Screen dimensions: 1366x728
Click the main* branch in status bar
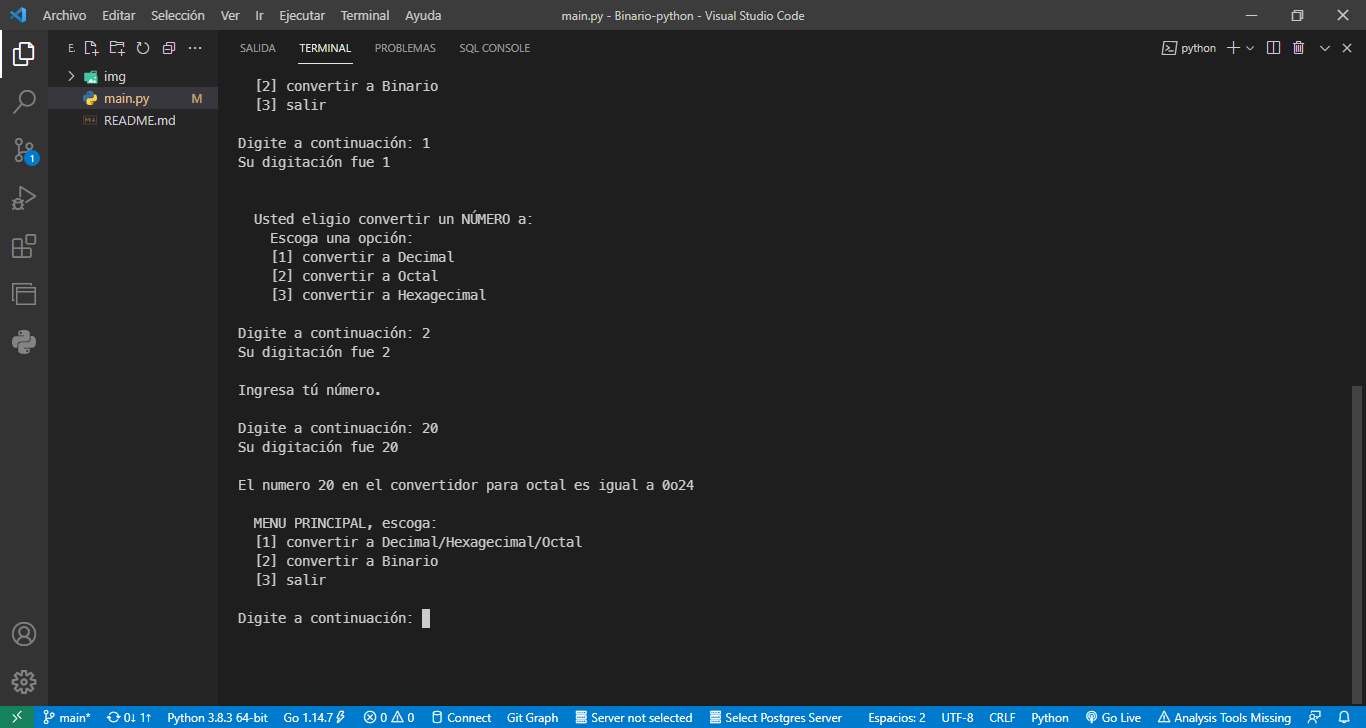pyautogui.click(x=67, y=717)
